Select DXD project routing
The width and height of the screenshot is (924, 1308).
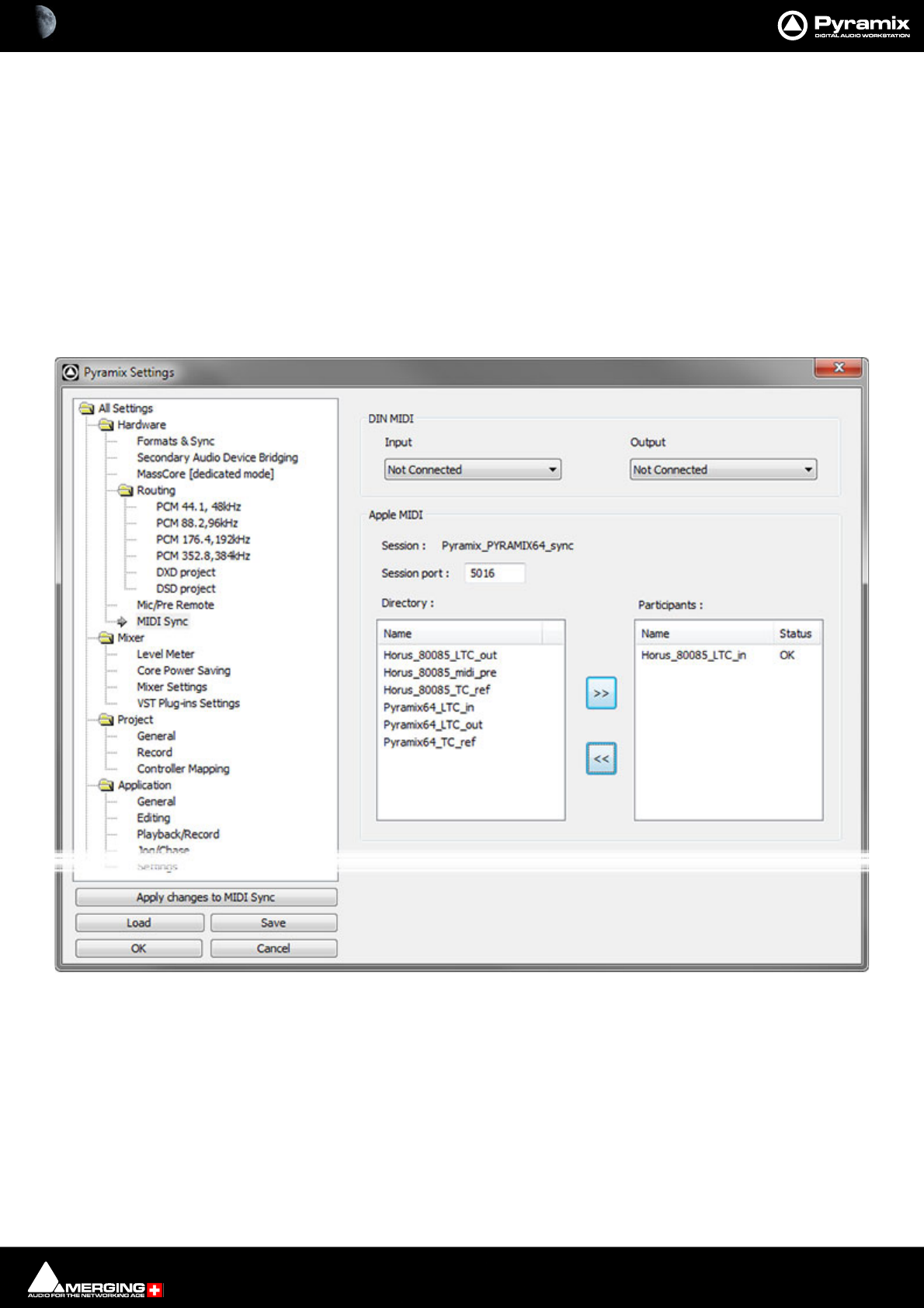(186, 572)
